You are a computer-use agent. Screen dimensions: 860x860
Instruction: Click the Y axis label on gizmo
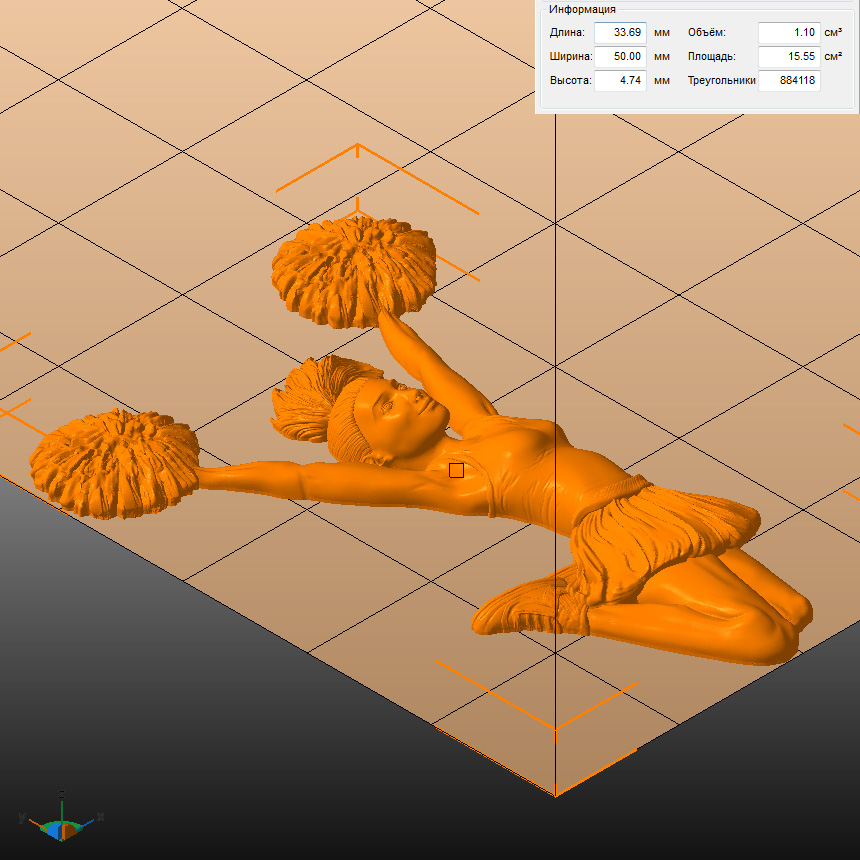click(x=22, y=817)
